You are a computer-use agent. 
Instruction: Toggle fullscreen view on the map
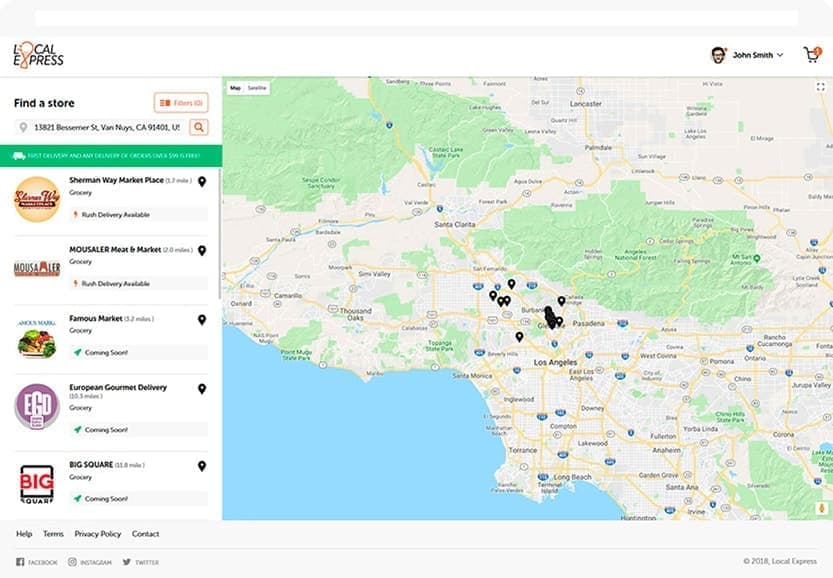[819, 88]
